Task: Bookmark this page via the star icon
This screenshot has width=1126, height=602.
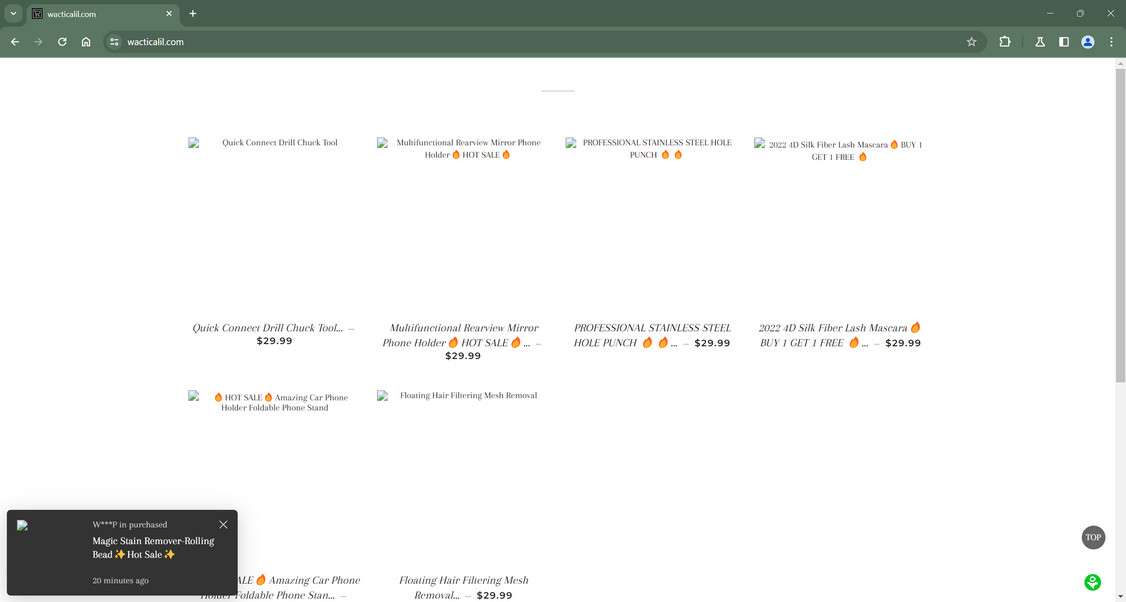Action: (x=971, y=42)
